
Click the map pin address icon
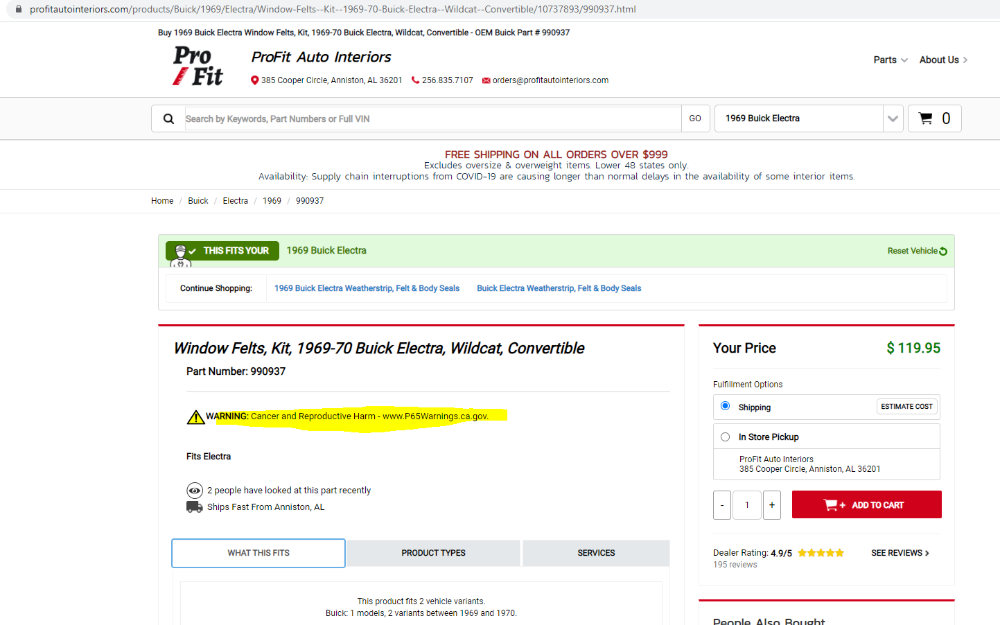point(254,80)
